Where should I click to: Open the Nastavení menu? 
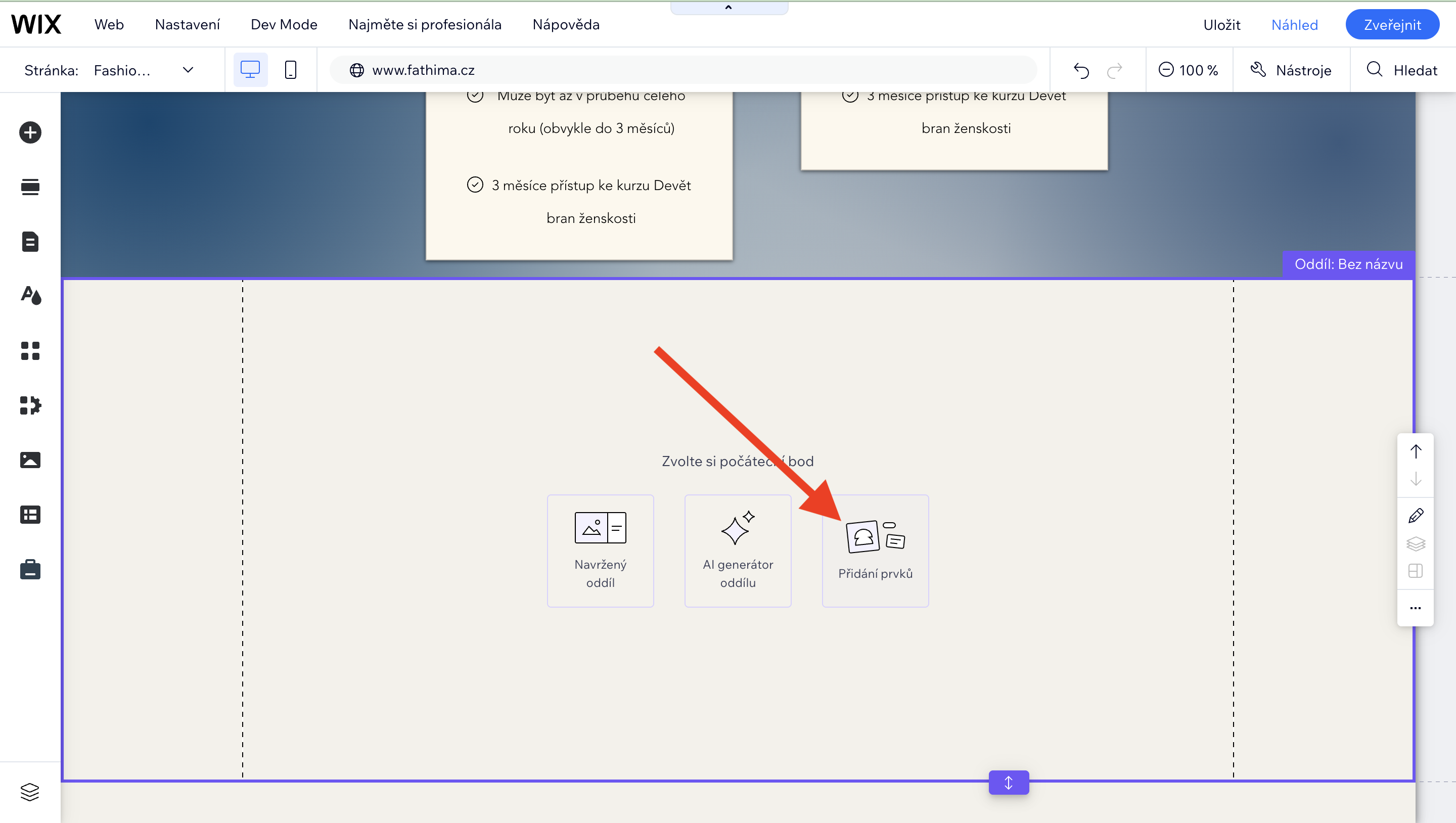pyautogui.click(x=187, y=24)
